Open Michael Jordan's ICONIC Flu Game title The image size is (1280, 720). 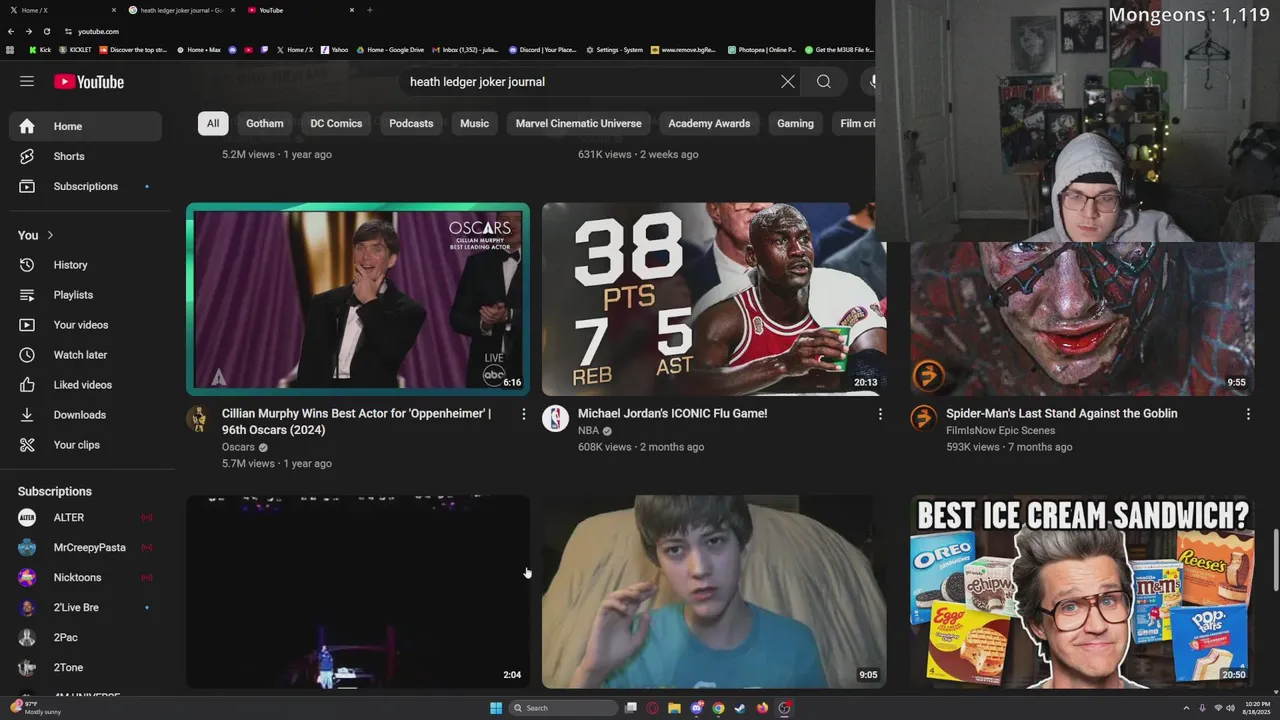click(x=672, y=414)
